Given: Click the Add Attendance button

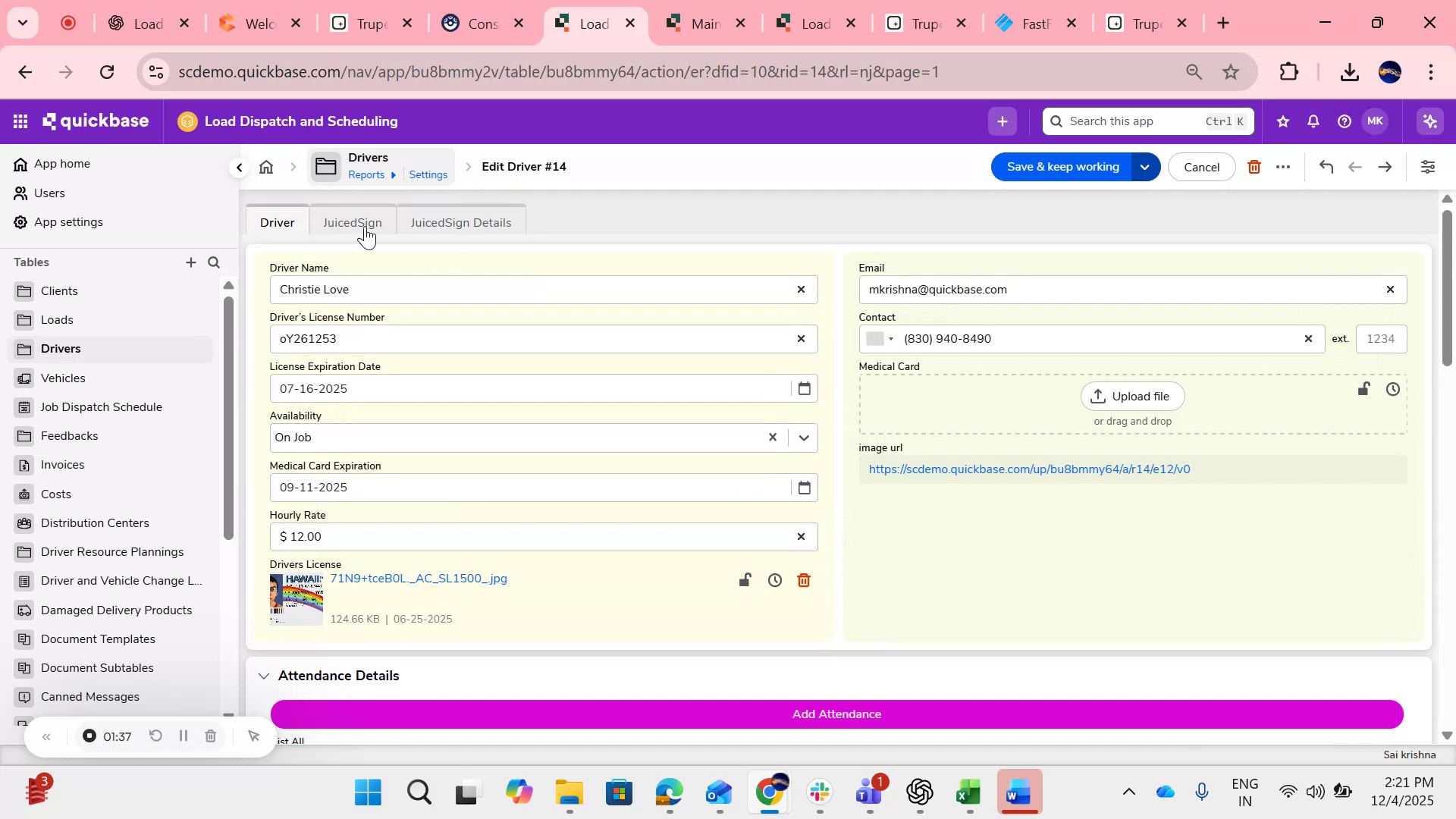Looking at the screenshot, I should pyautogui.click(x=836, y=714).
